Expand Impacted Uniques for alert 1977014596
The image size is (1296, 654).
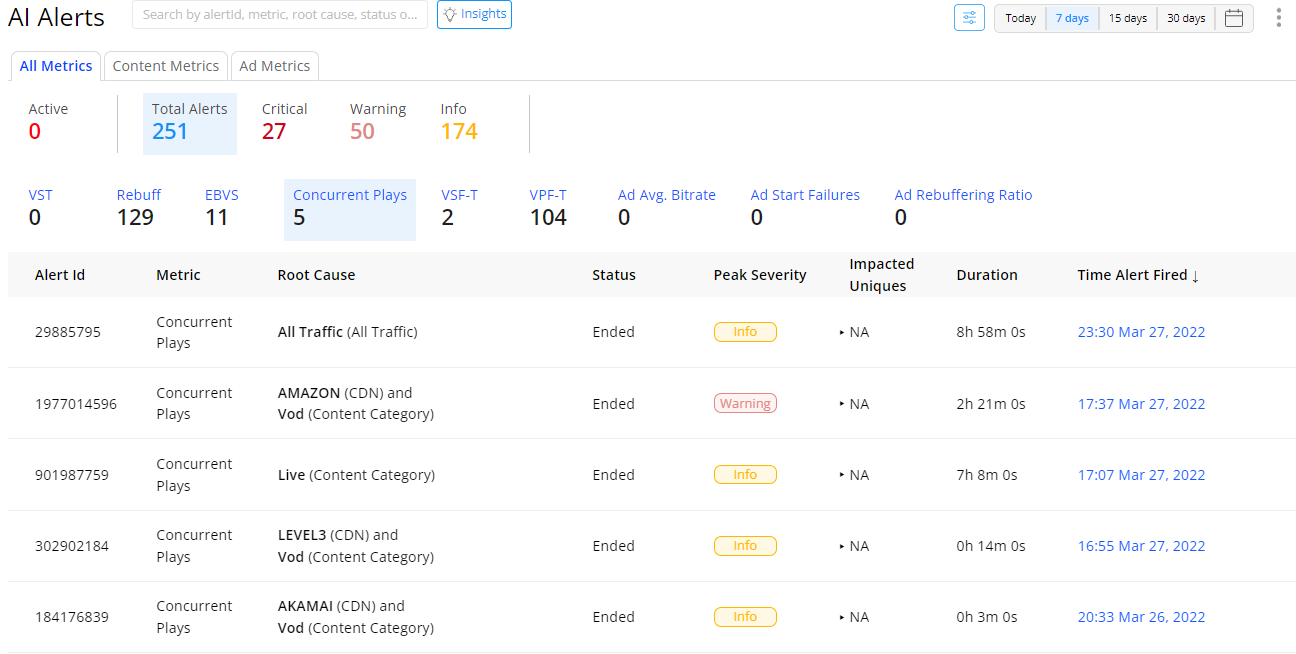pos(842,404)
